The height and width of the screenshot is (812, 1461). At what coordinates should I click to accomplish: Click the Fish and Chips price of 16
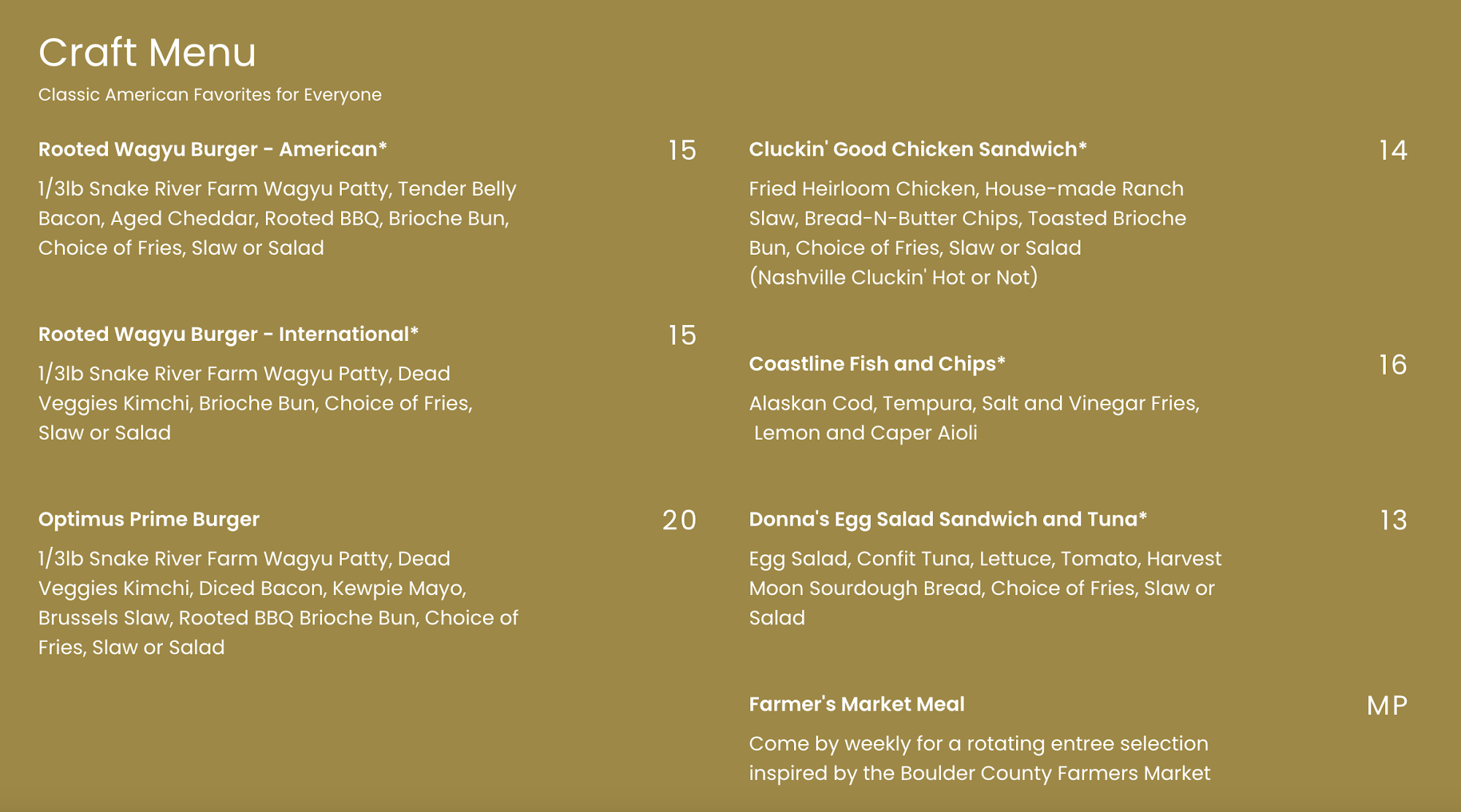[1392, 365]
